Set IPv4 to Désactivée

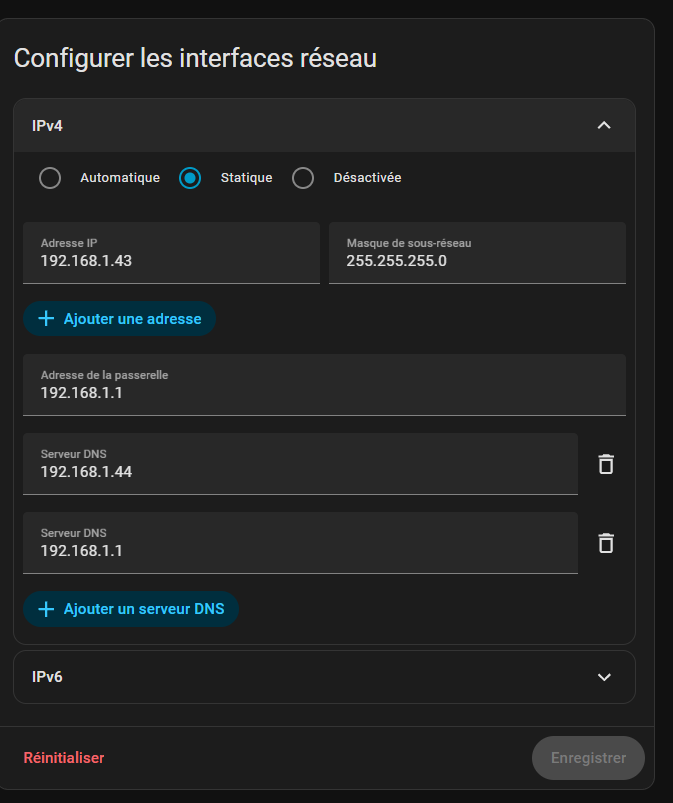pyautogui.click(x=303, y=178)
